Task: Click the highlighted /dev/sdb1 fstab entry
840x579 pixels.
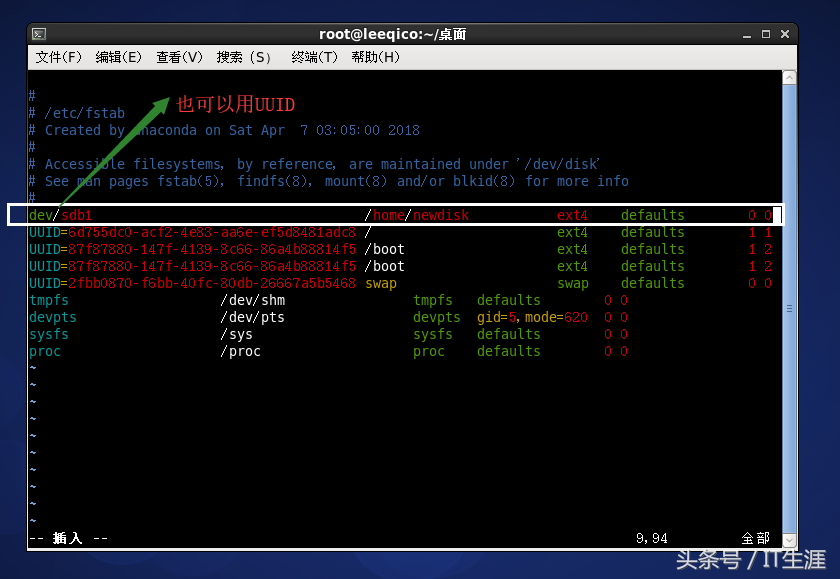Action: point(60,215)
